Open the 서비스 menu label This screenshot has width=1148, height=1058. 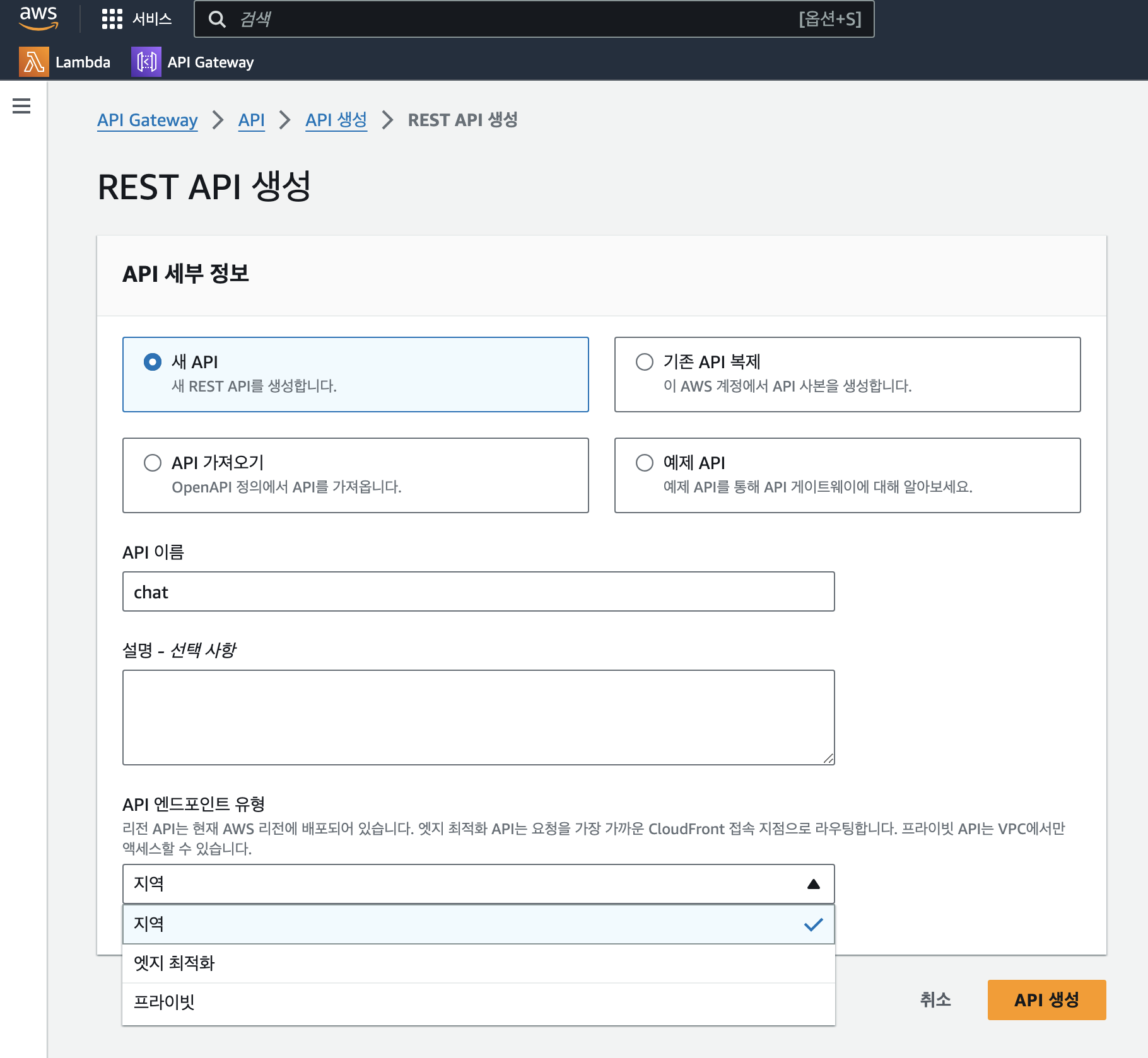(152, 19)
